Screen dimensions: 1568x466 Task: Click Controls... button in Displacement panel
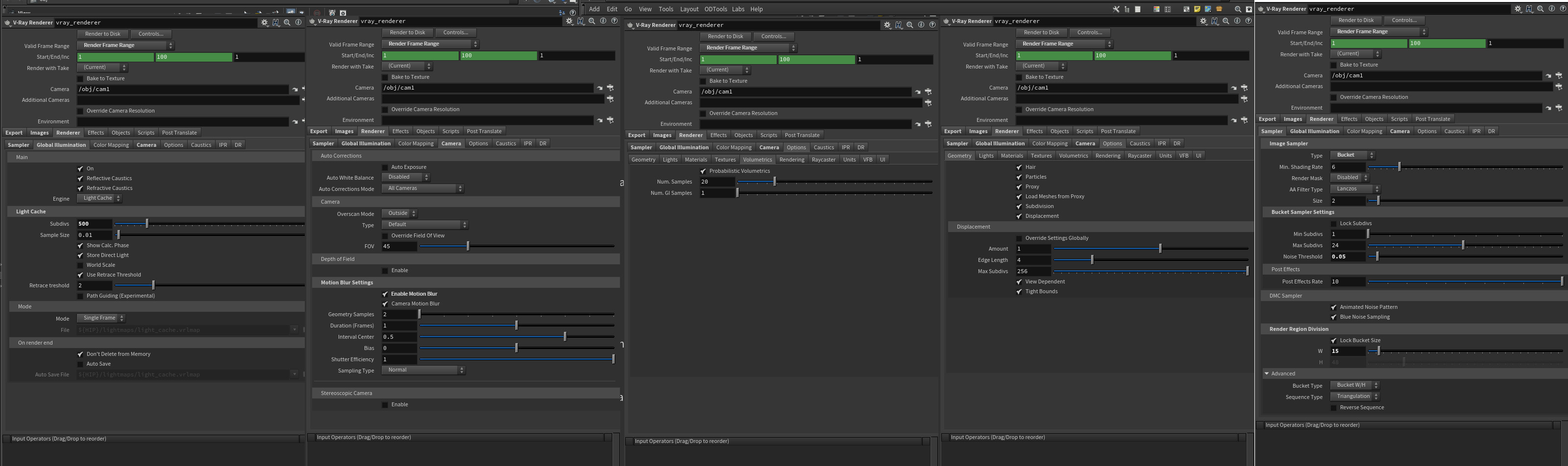pyautogui.click(x=1090, y=32)
